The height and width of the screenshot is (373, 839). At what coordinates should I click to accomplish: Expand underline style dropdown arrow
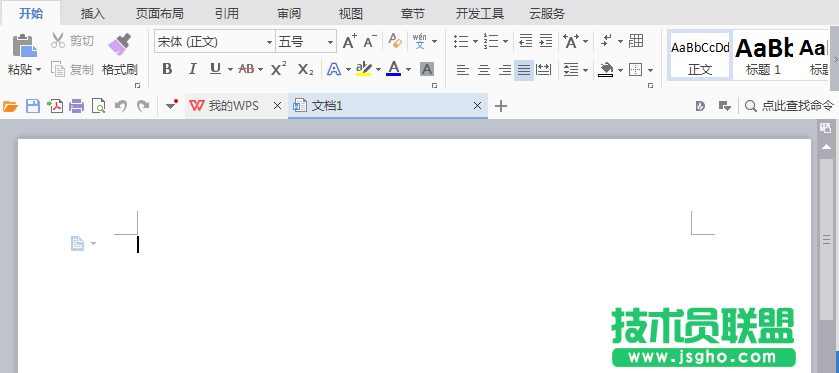click(230, 70)
